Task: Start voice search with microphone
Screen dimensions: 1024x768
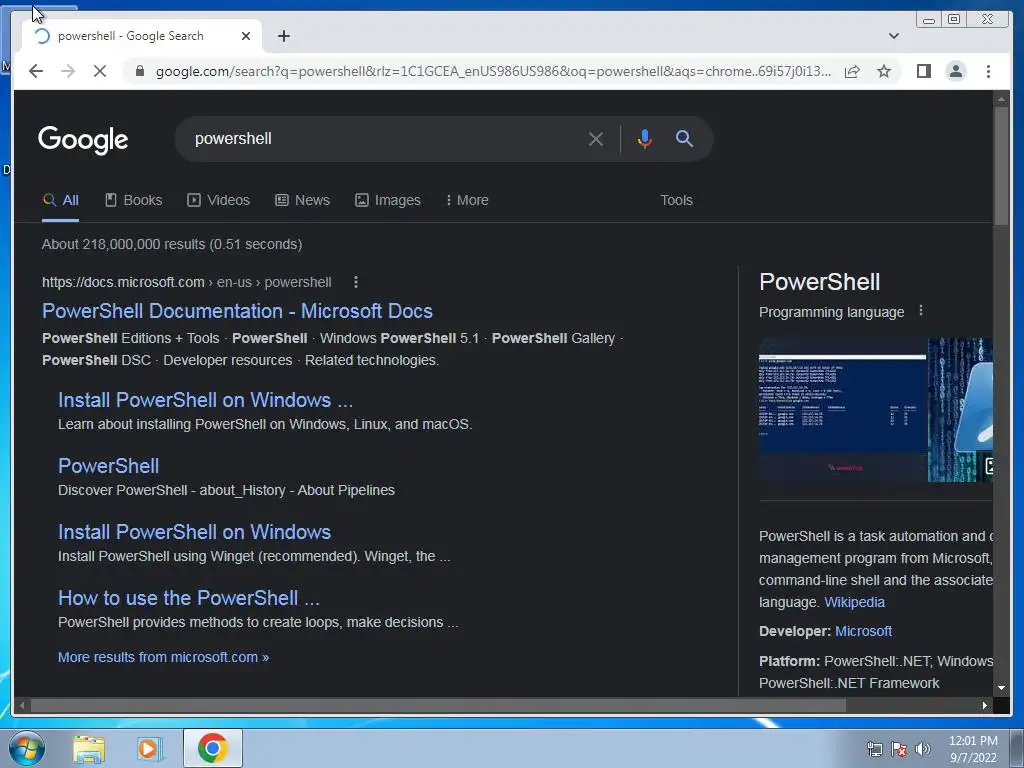Action: (645, 138)
